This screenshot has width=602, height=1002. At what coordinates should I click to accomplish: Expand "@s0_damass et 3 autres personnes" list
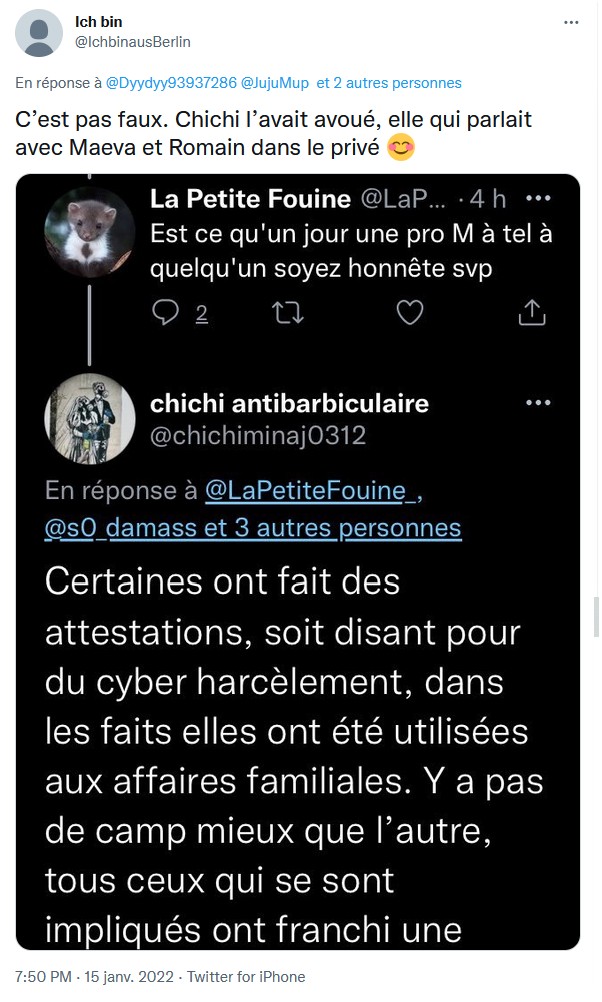[x=253, y=528]
